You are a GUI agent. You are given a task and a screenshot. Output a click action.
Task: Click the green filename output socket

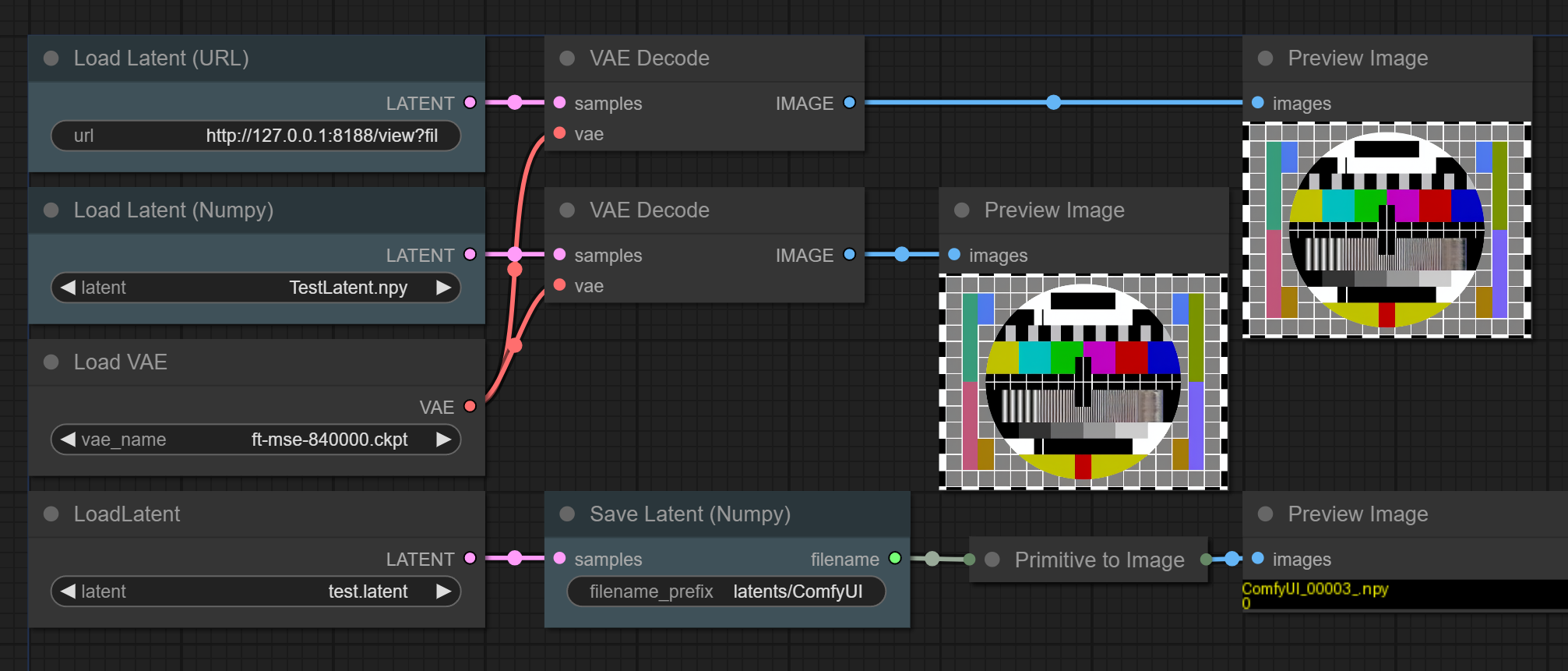[895, 558]
